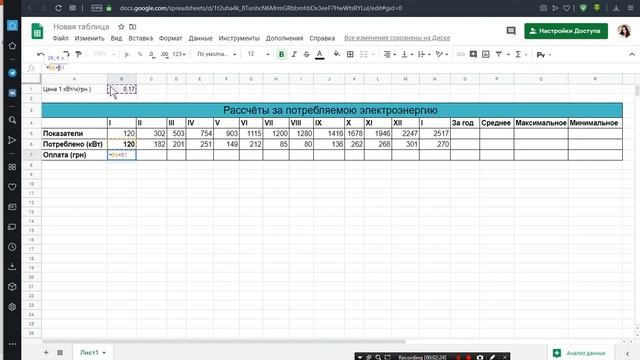Click the move to folder icon
This screenshot has height=360, width=640.
tap(133, 27)
